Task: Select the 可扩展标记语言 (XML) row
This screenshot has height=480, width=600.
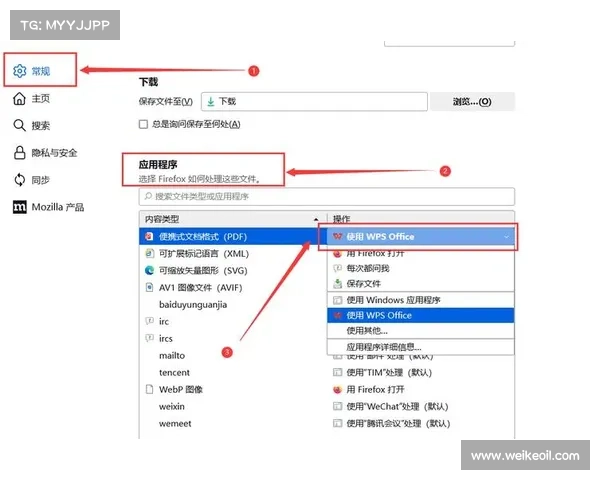Action: coord(233,253)
